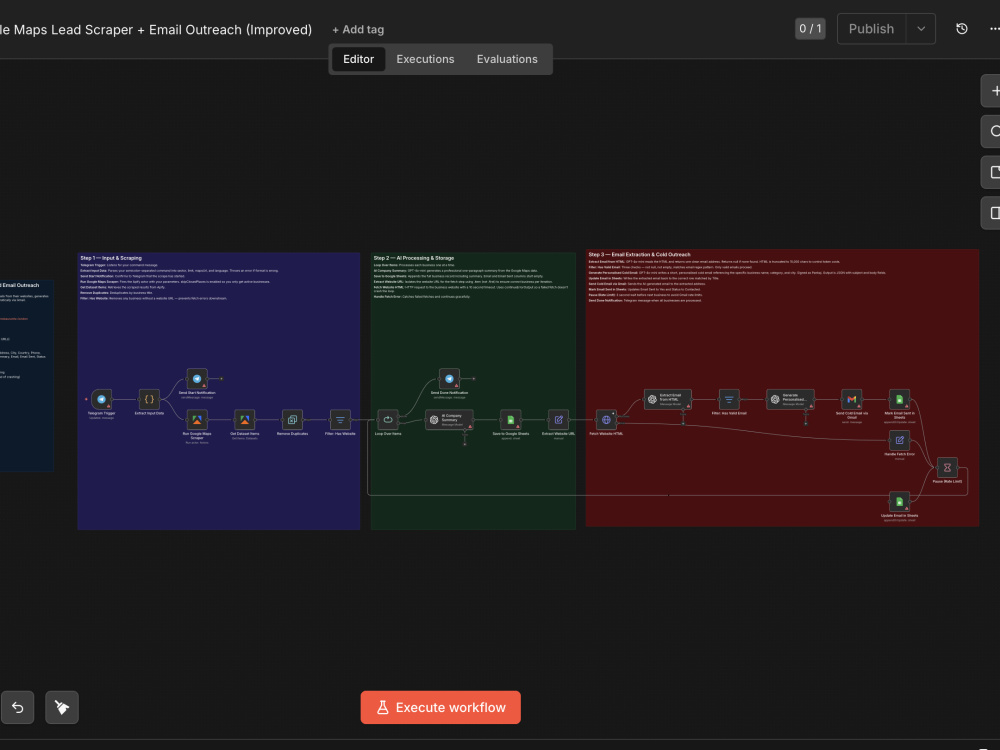1000x750 pixels.
Task: Click the Generate Personalised email node
Action: pyautogui.click(x=790, y=399)
